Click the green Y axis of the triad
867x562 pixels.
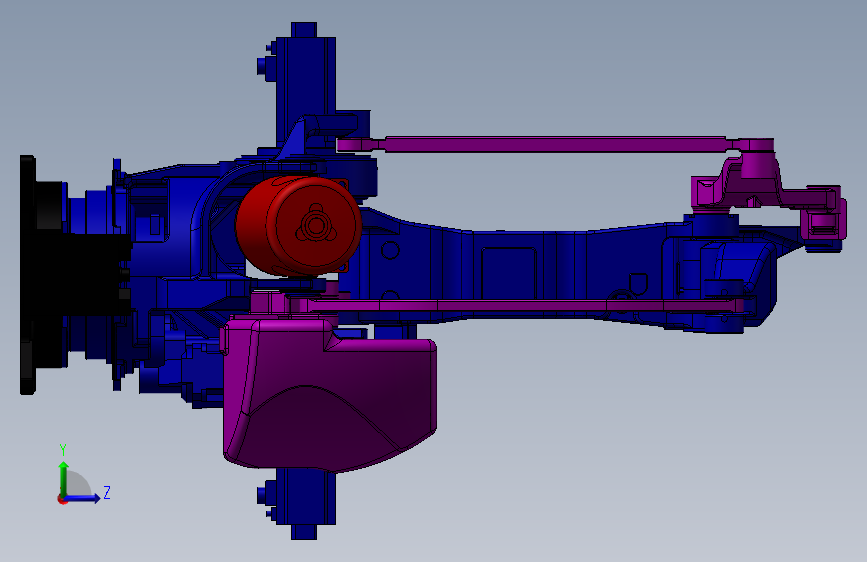tap(64, 479)
